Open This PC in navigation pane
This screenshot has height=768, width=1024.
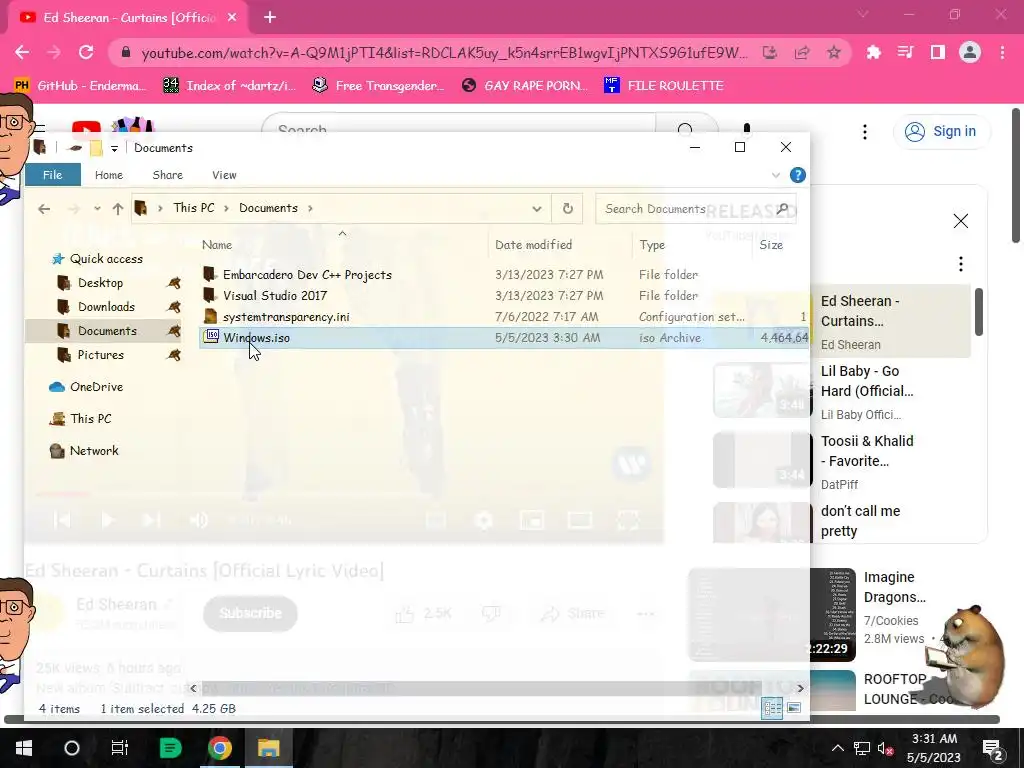(90, 419)
